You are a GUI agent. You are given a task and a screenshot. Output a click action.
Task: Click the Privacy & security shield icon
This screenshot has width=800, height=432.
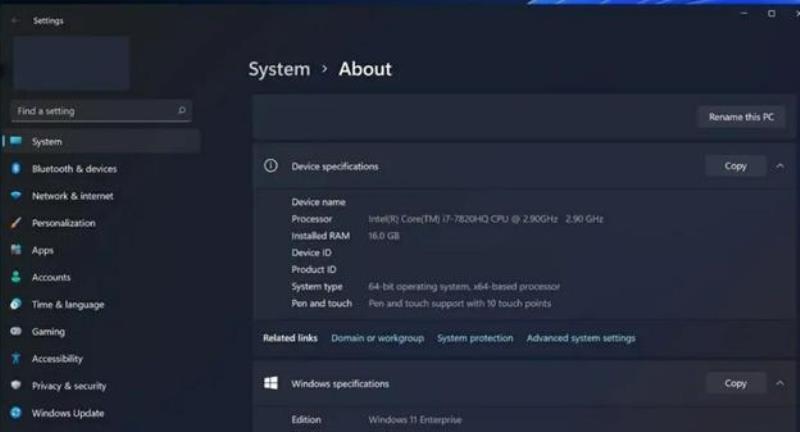click(16, 385)
